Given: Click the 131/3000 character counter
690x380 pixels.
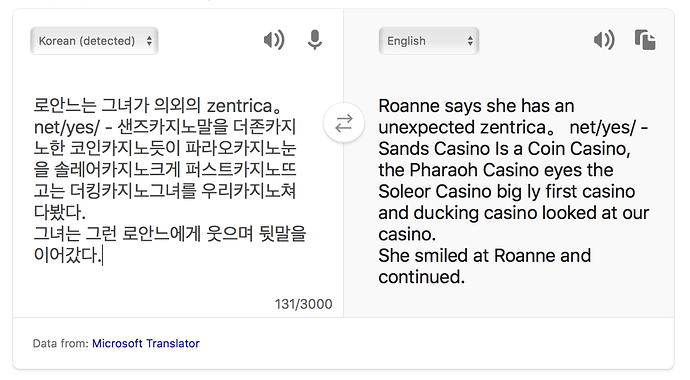Looking at the screenshot, I should 304,304.
